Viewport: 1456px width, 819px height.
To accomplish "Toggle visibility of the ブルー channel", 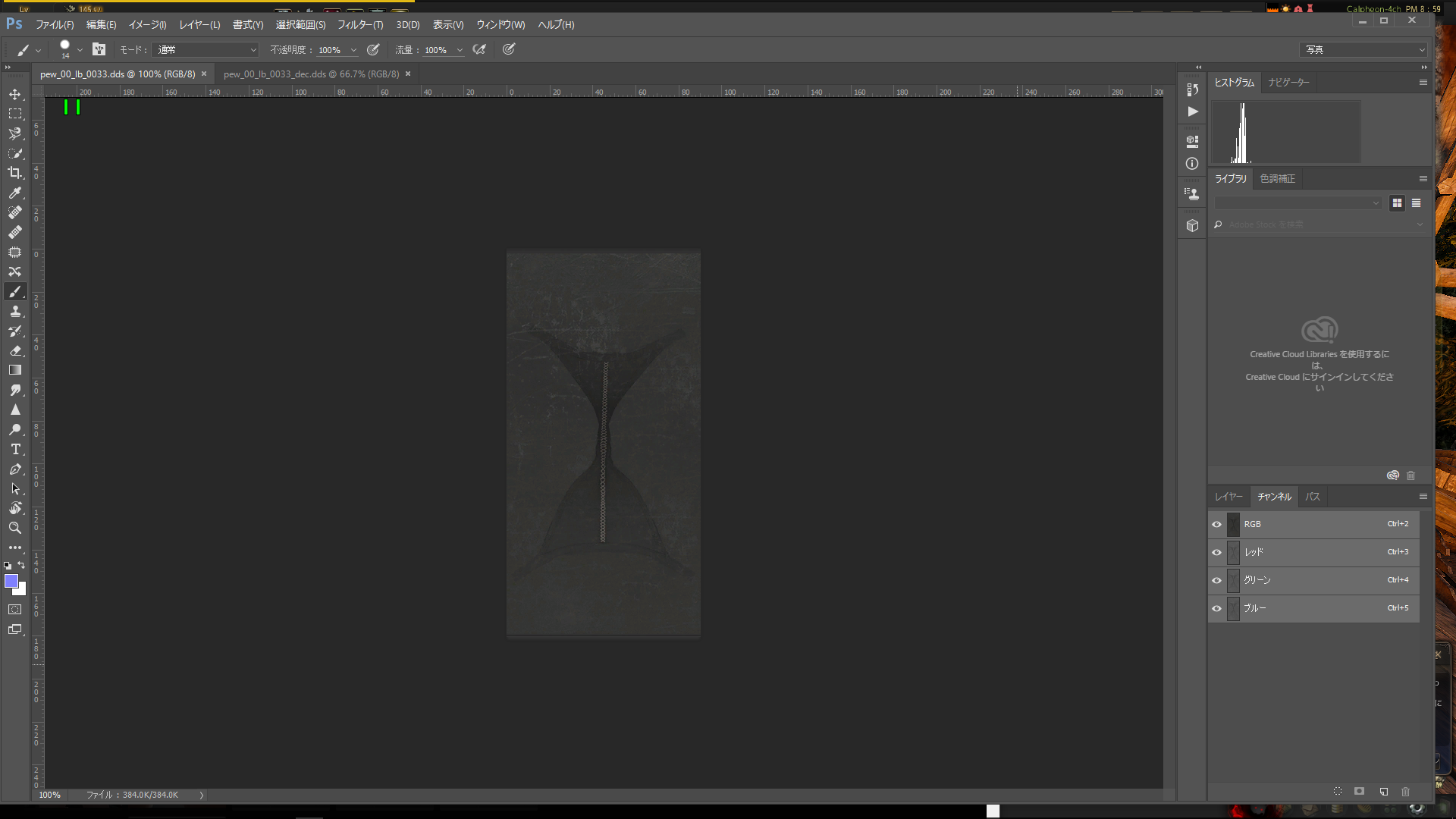I will click(x=1216, y=608).
